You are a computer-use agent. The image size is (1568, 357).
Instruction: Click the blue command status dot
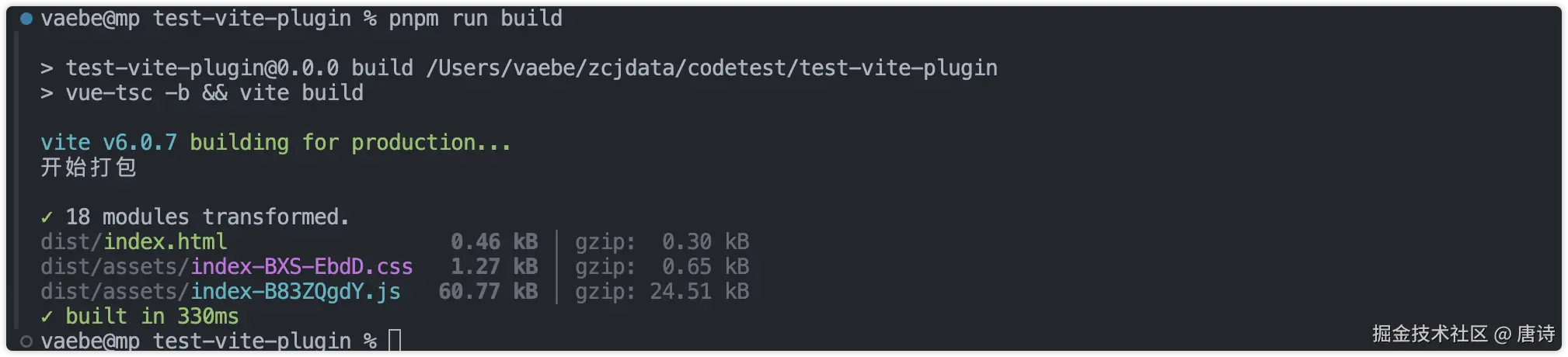click(26, 19)
